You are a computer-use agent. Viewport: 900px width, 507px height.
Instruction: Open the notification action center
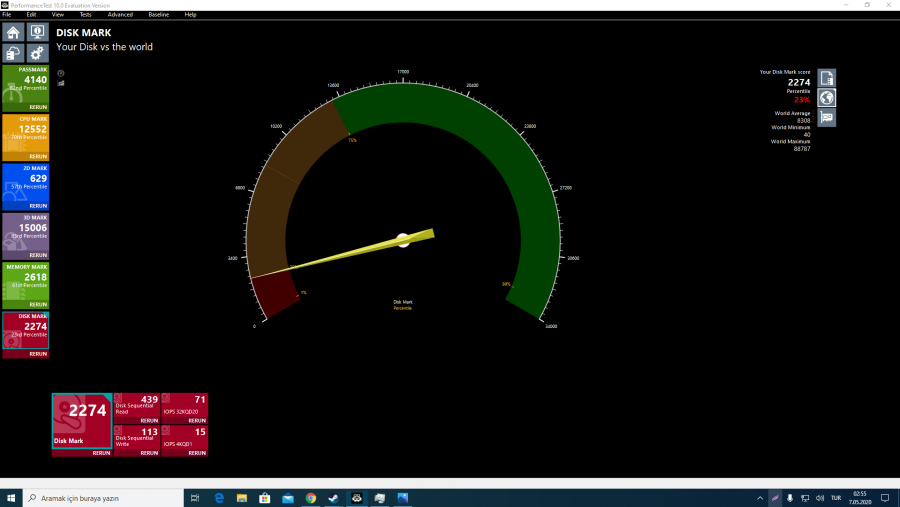pyautogui.click(x=885, y=498)
